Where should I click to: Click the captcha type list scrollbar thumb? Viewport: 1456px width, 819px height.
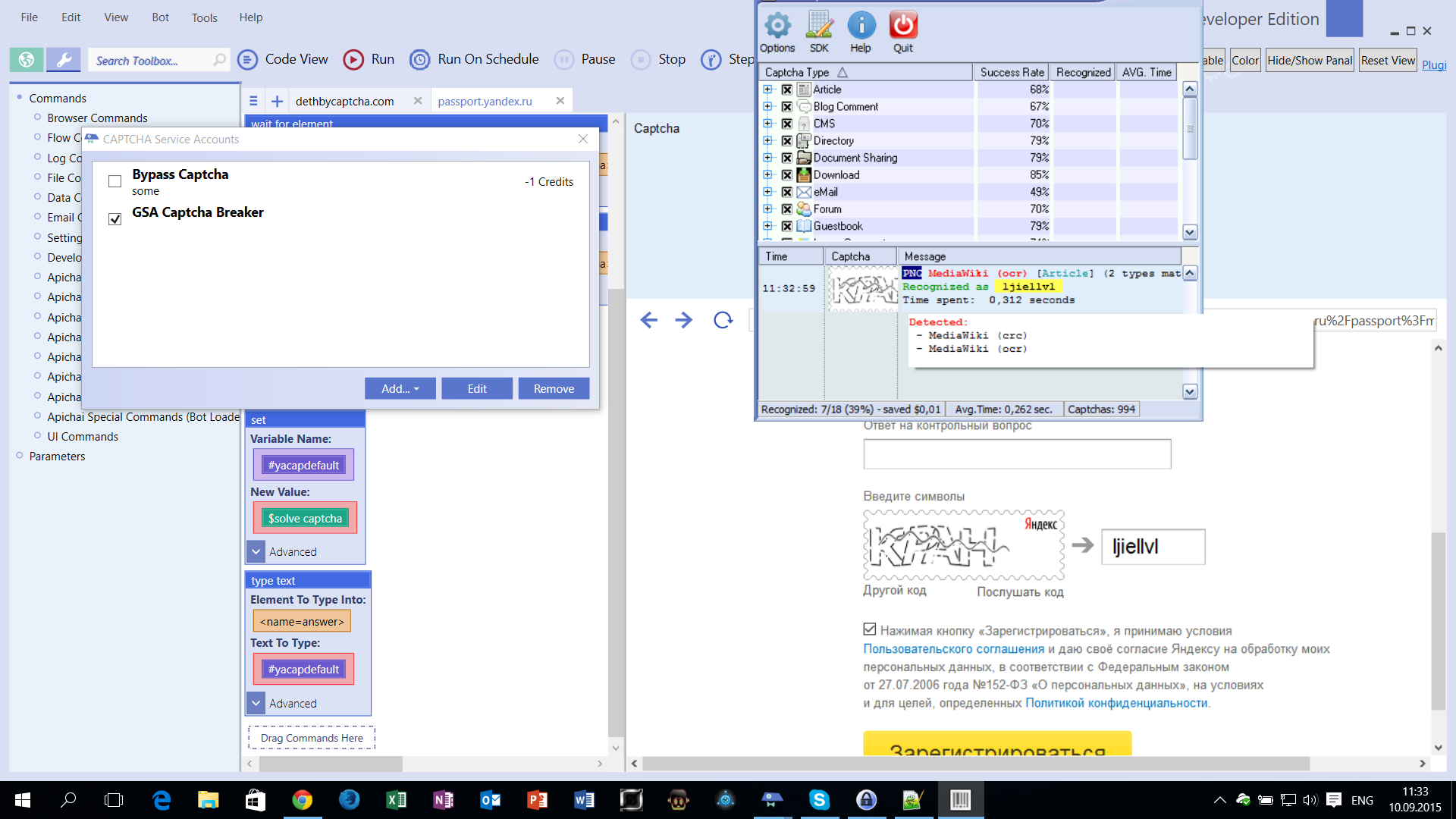[x=1189, y=129]
